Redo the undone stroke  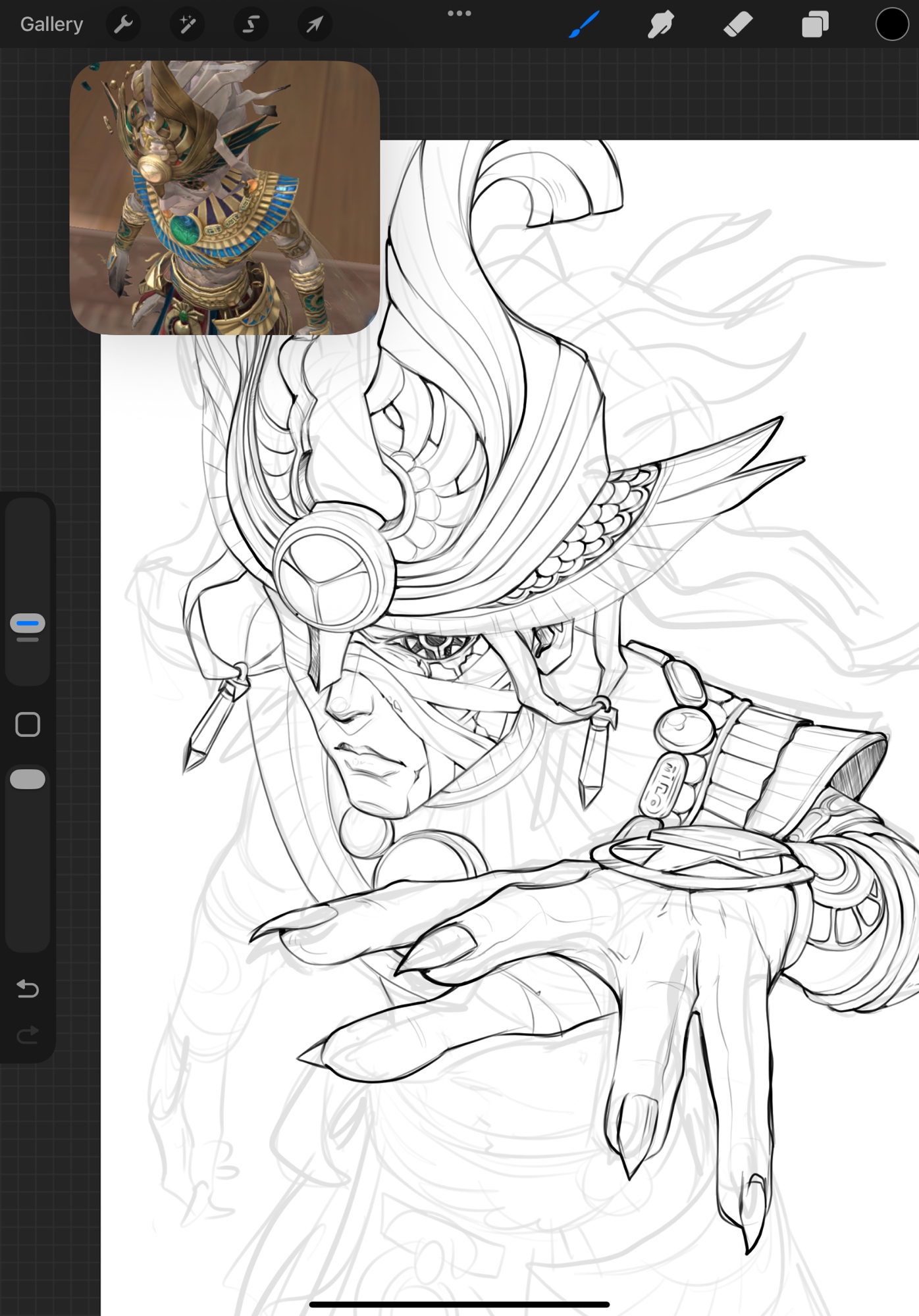[28, 1036]
